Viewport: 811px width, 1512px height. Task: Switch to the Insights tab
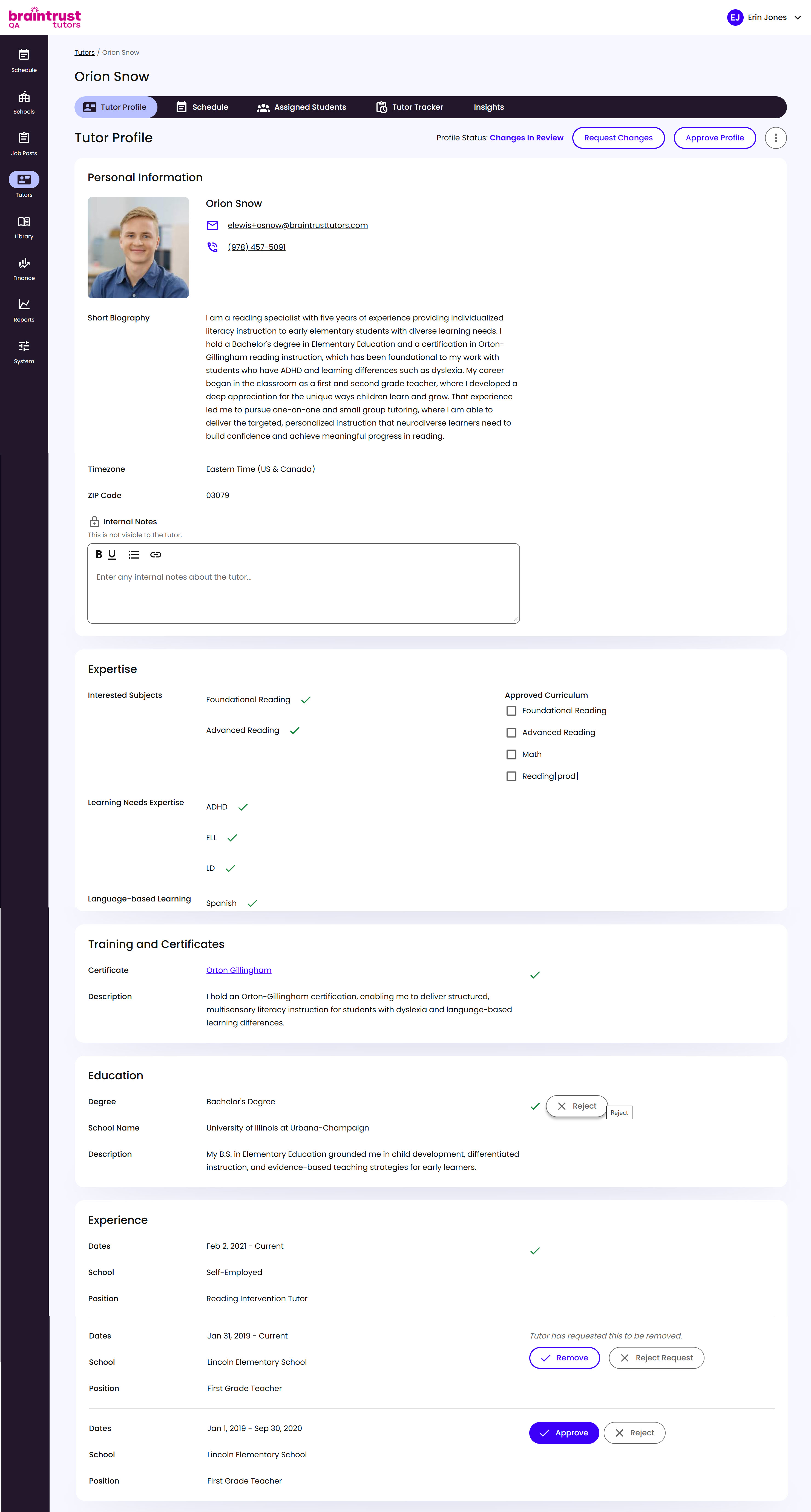tap(488, 107)
